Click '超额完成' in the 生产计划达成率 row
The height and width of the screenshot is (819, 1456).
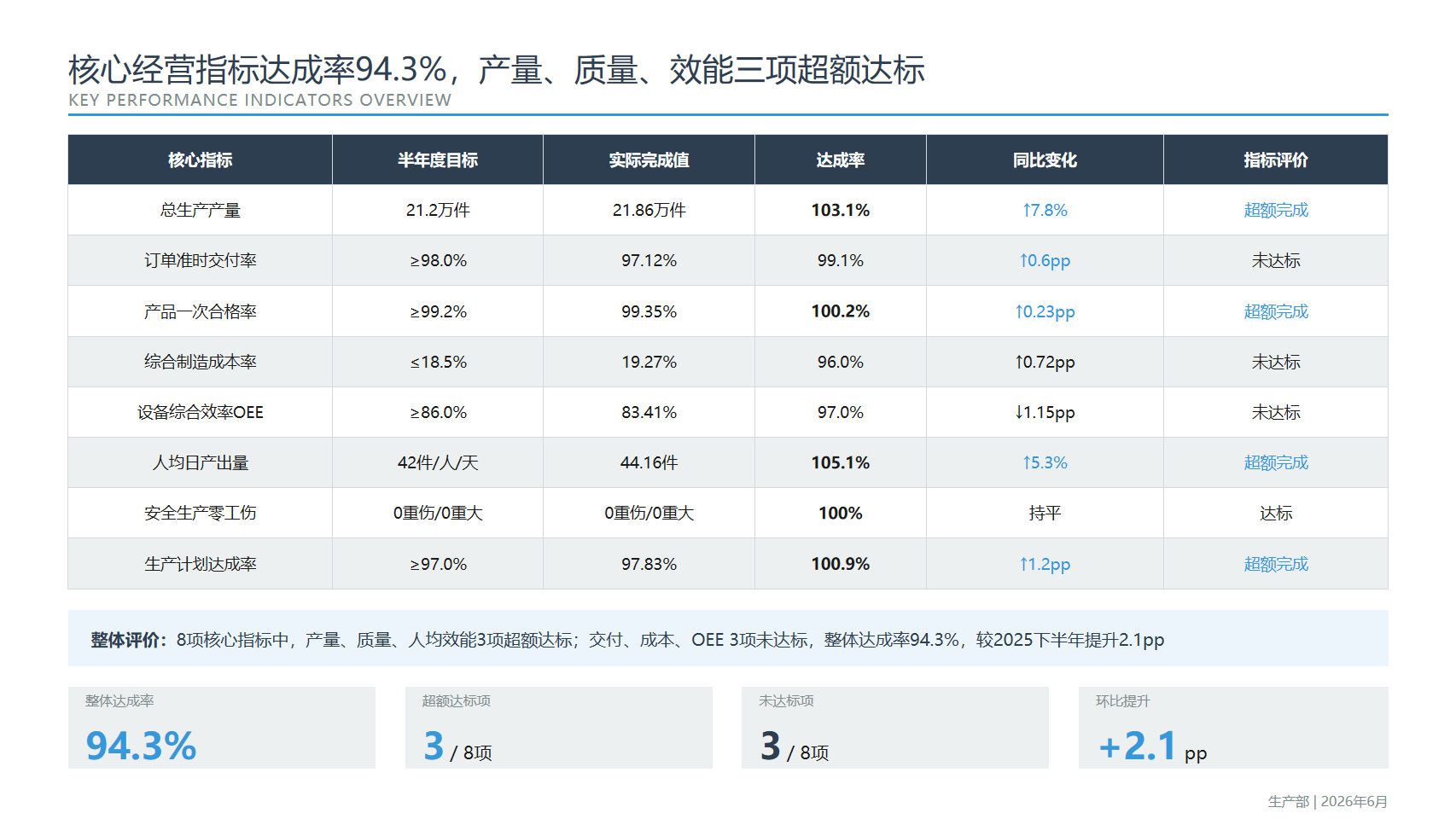1276,564
